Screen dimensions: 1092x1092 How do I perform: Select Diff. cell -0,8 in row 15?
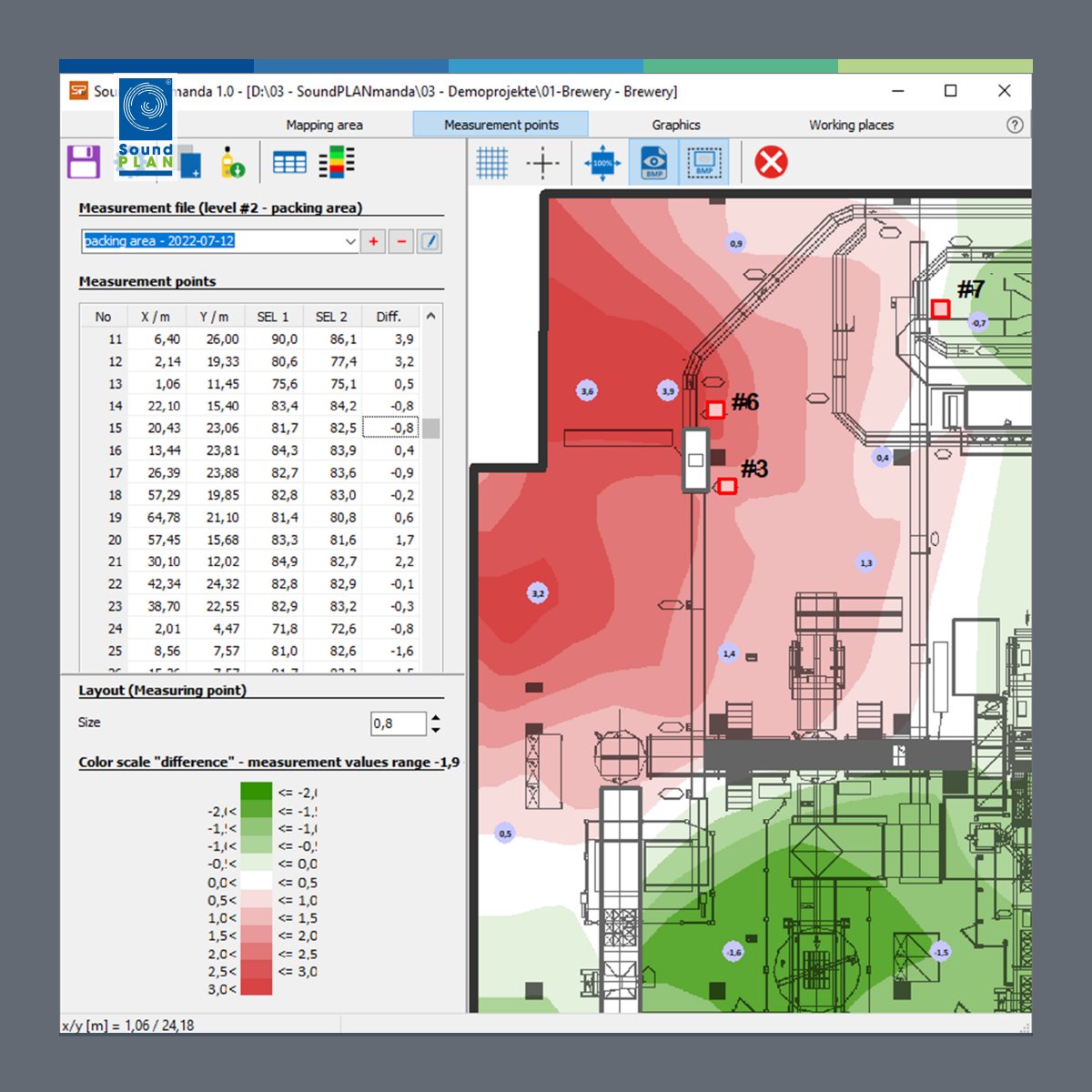click(390, 428)
